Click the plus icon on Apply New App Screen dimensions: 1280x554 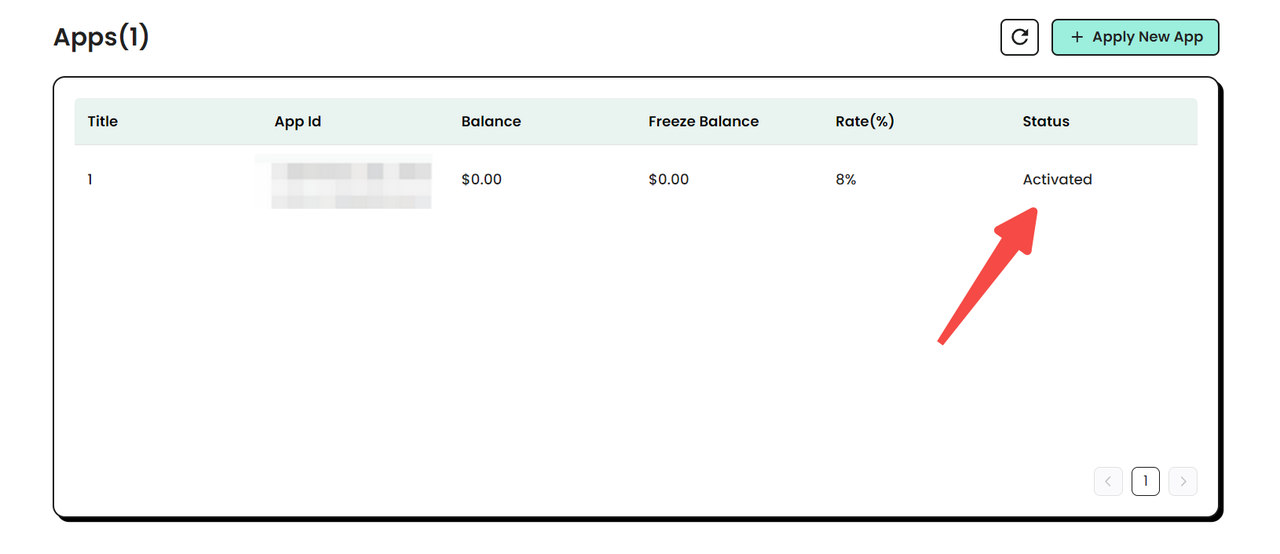pos(1077,37)
